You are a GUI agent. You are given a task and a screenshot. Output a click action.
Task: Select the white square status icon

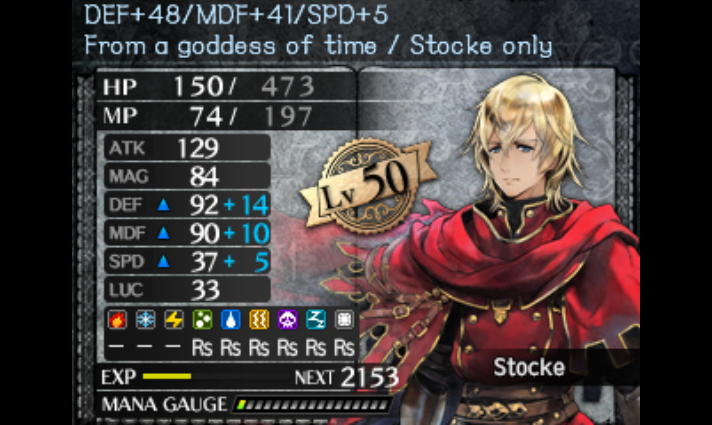[x=344, y=320]
